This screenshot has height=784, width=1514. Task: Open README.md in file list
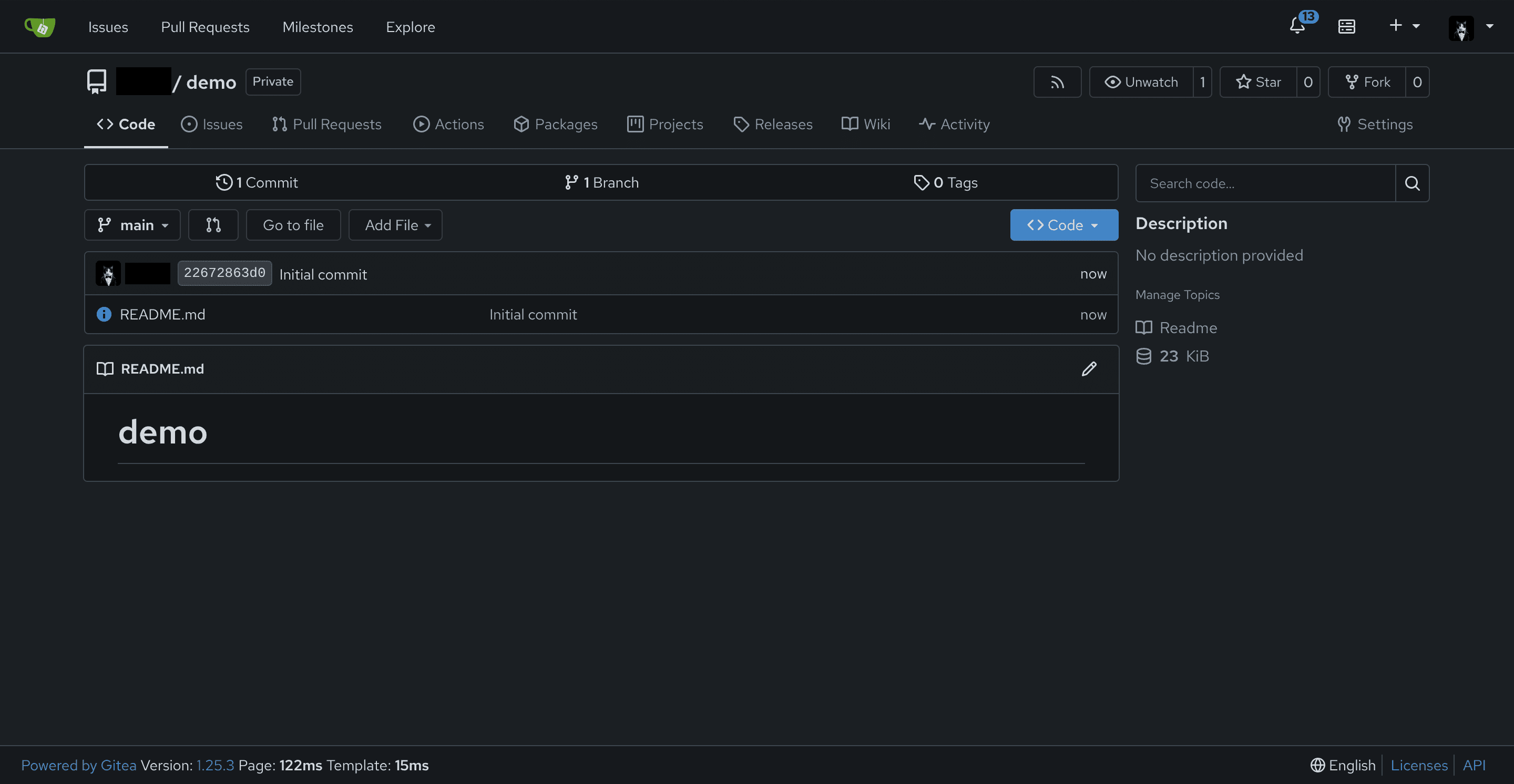(162, 314)
